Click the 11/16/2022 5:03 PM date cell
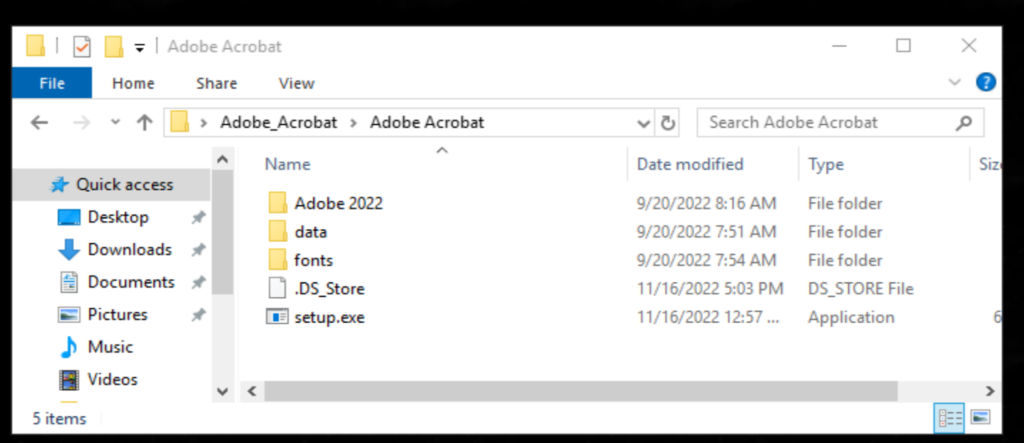Viewport: 1024px width, 443px height. click(710, 289)
